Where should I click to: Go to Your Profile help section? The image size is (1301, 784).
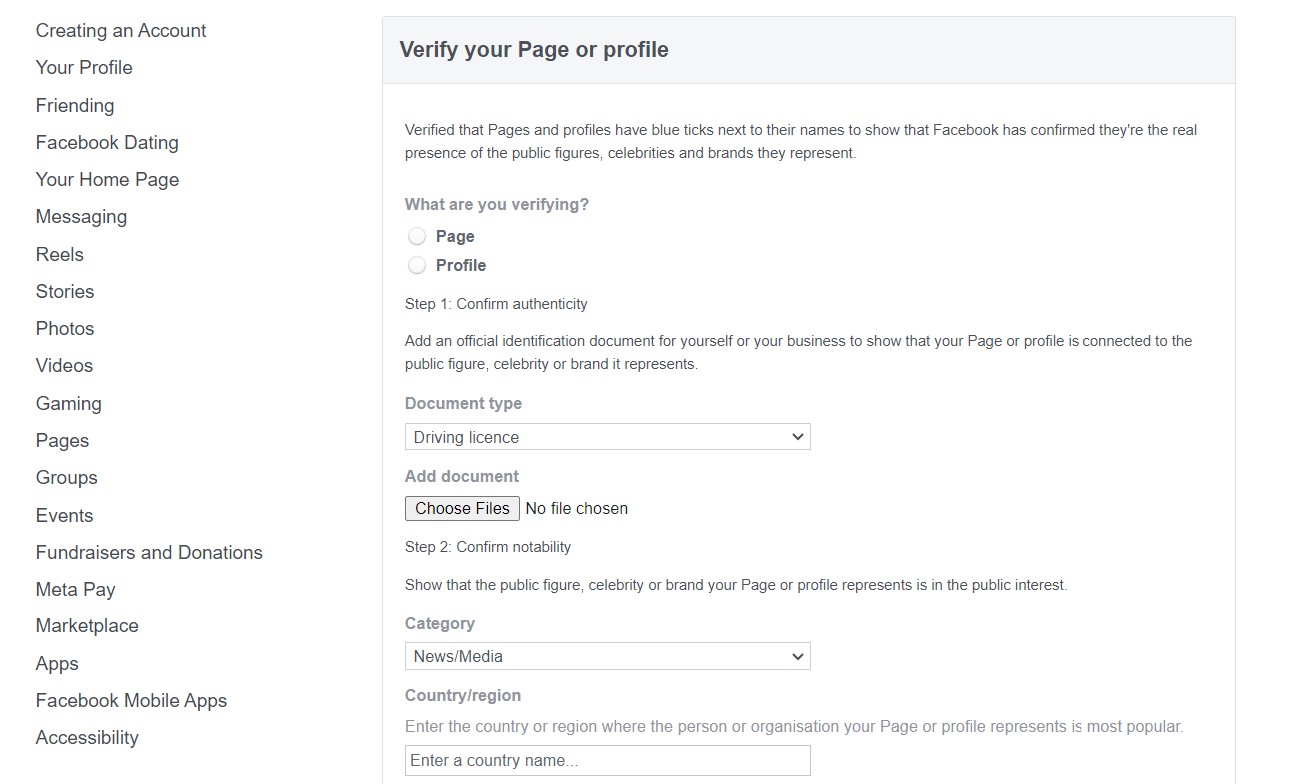[84, 68]
